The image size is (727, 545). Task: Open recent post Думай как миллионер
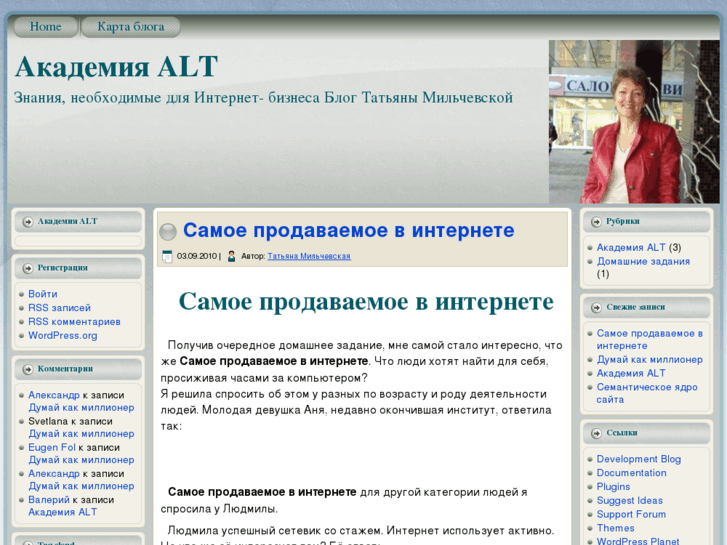coord(650,360)
